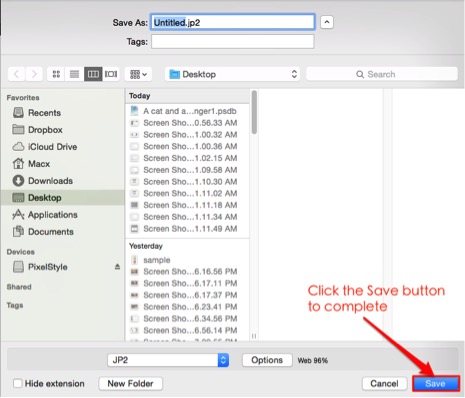Select Screen Sho...1.11.49 AM file
This screenshot has width=465, height=398.
coord(187,229)
